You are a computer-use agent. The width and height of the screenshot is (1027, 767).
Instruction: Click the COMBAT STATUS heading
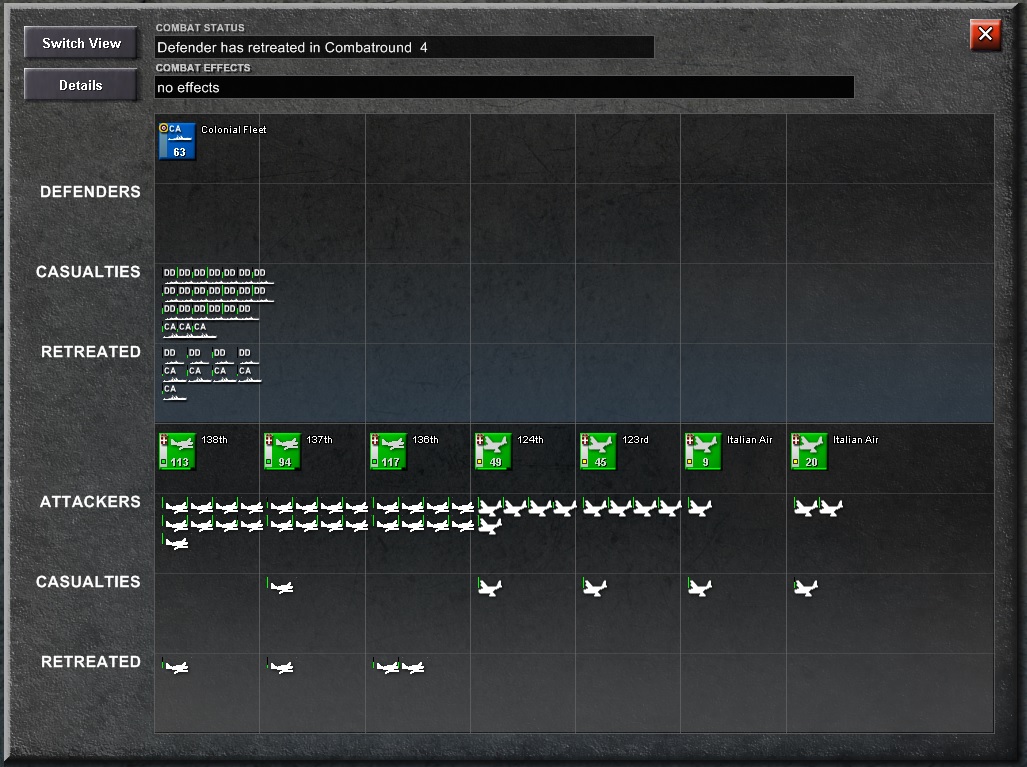200,28
